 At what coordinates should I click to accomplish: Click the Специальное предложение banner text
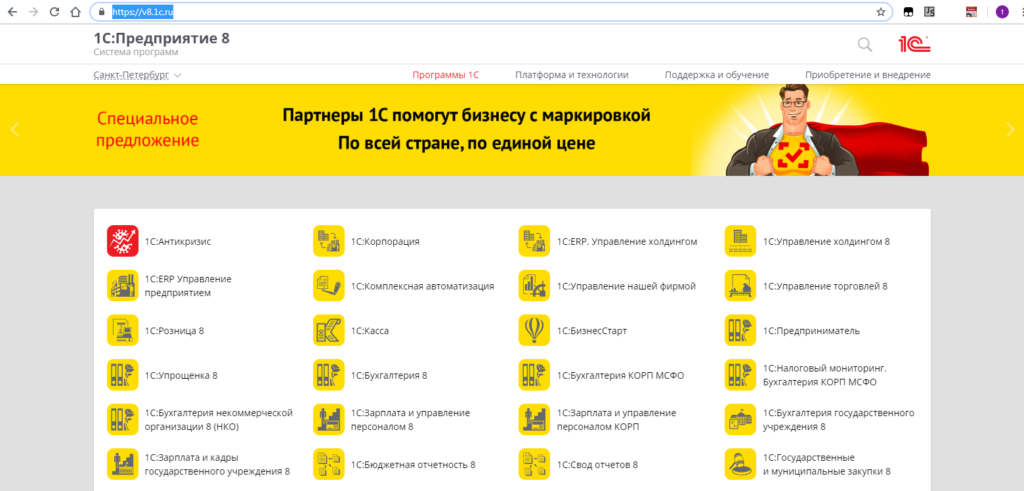(148, 130)
